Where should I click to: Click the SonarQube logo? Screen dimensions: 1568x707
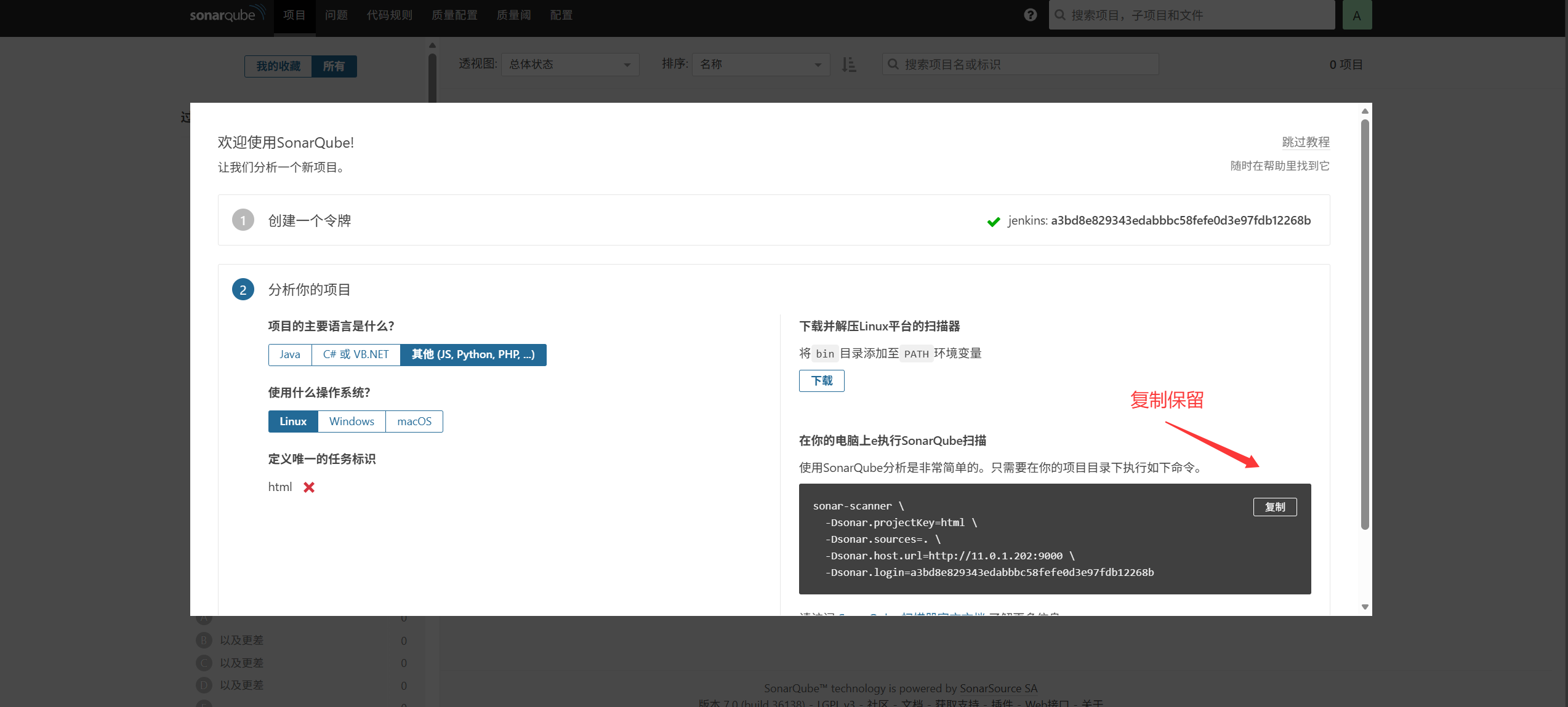click(x=227, y=14)
